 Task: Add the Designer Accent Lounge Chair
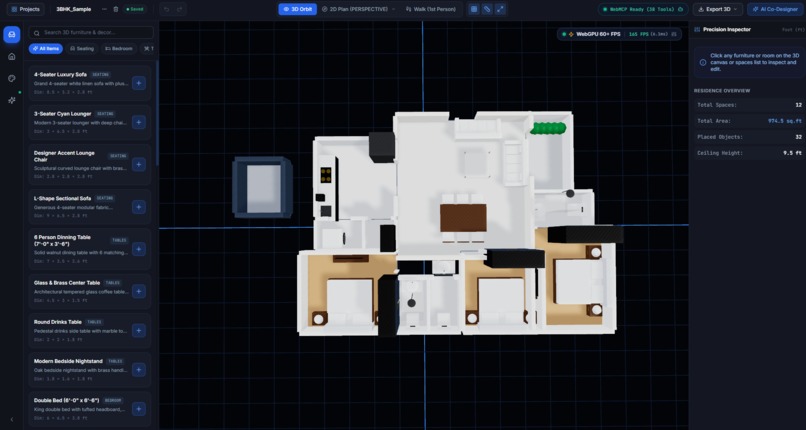(x=138, y=164)
